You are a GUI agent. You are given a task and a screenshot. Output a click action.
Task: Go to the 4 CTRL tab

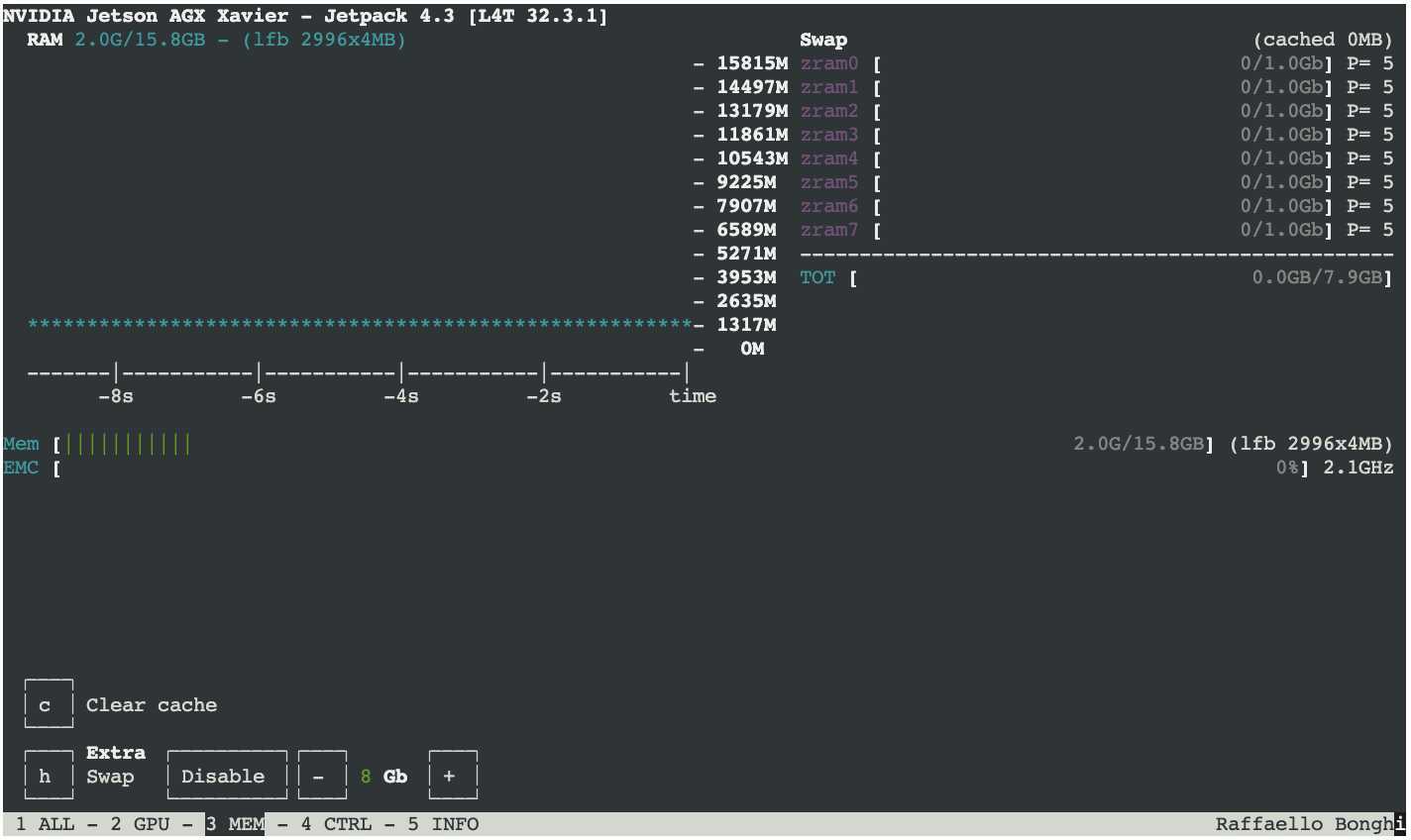pyautogui.click(x=336, y=824)
